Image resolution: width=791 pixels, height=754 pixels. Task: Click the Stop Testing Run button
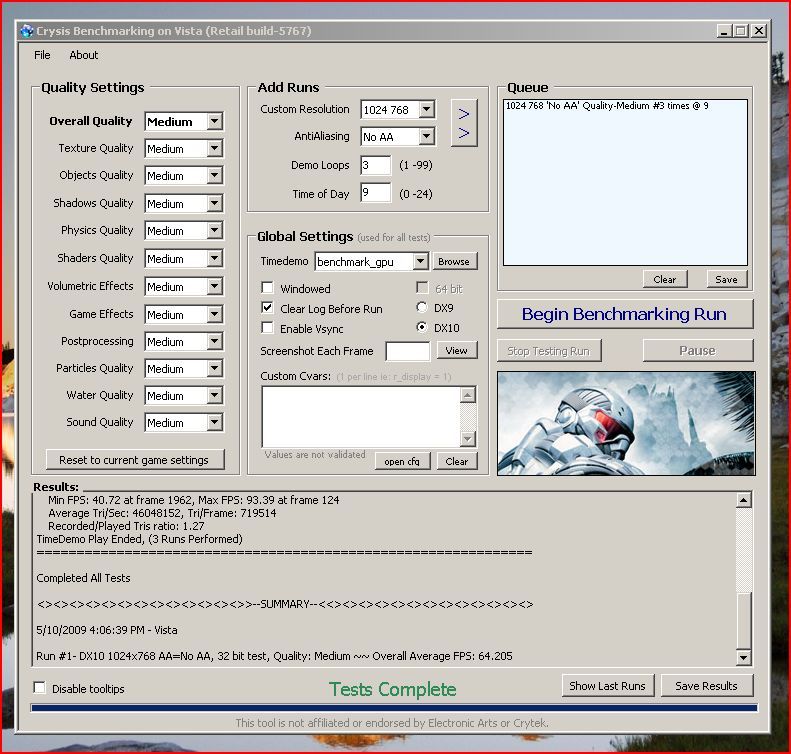point(549,351)
